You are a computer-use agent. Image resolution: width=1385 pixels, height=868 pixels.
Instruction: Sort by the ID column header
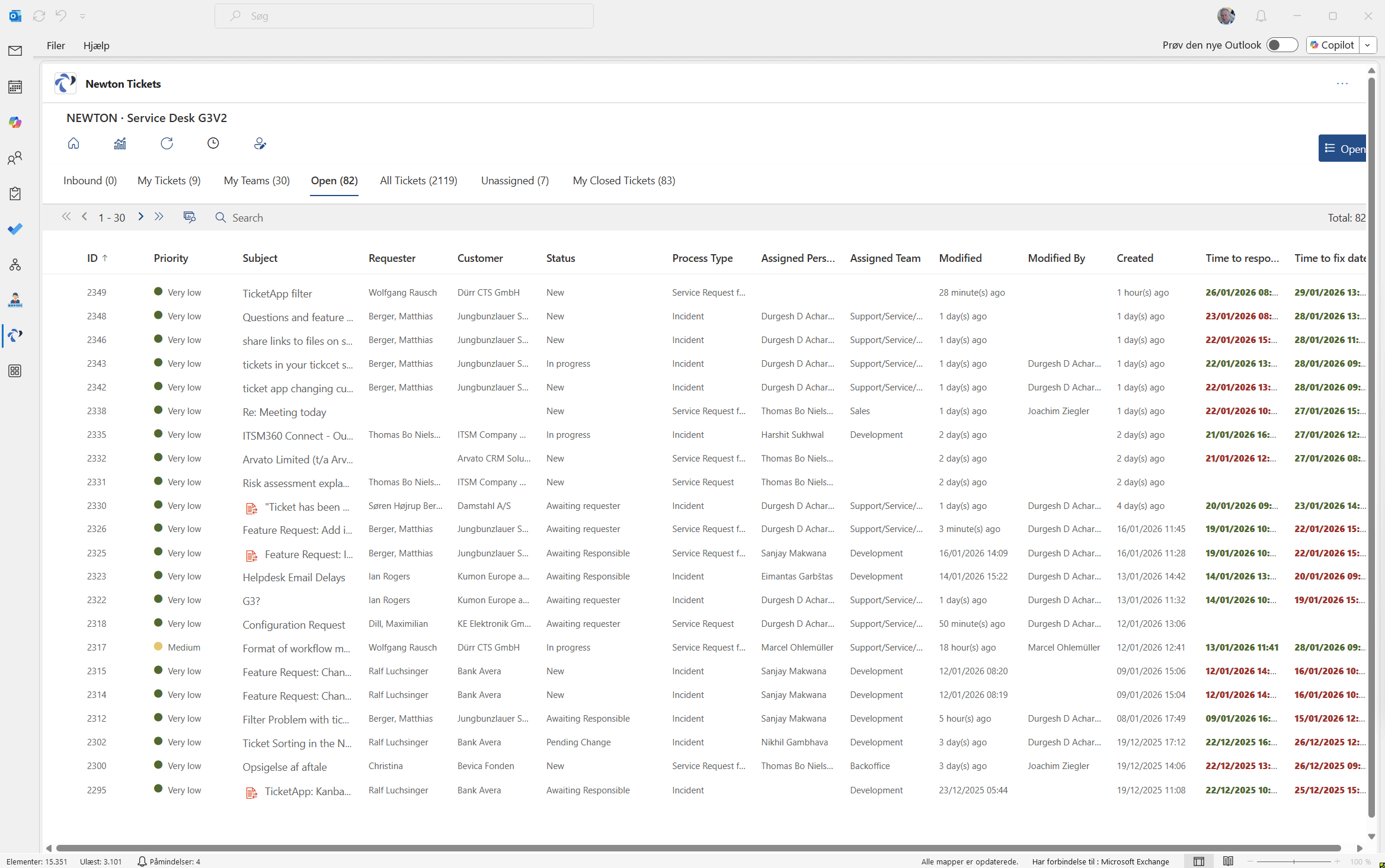pos(92,258)
